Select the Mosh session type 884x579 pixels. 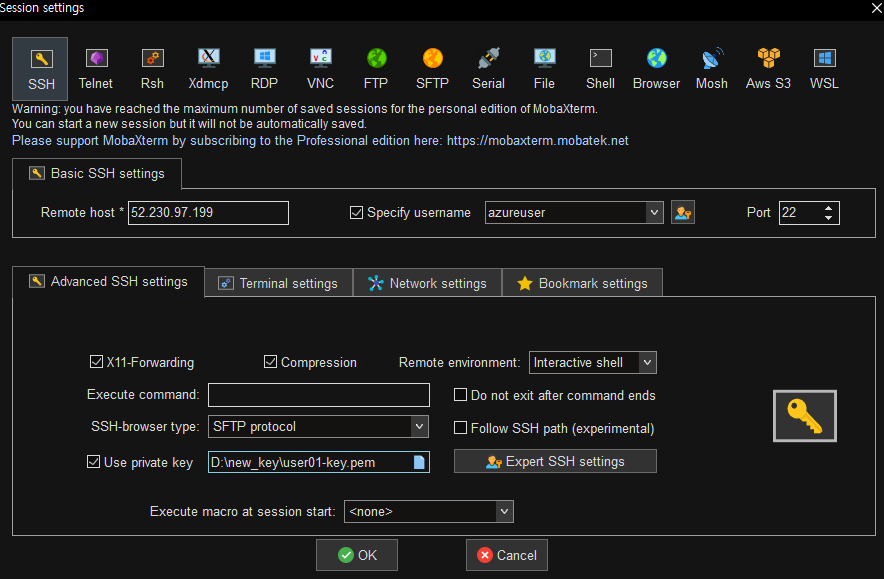point(711,69)
